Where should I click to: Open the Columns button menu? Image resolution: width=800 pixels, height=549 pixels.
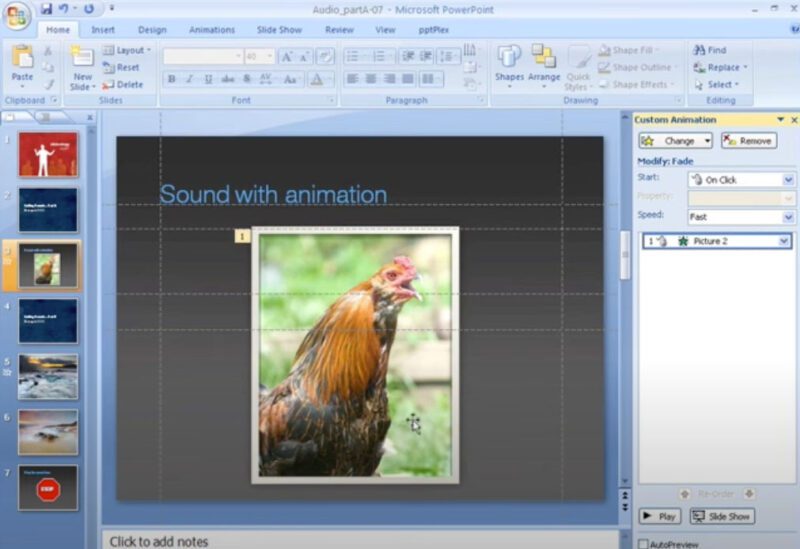click(429, 79)
